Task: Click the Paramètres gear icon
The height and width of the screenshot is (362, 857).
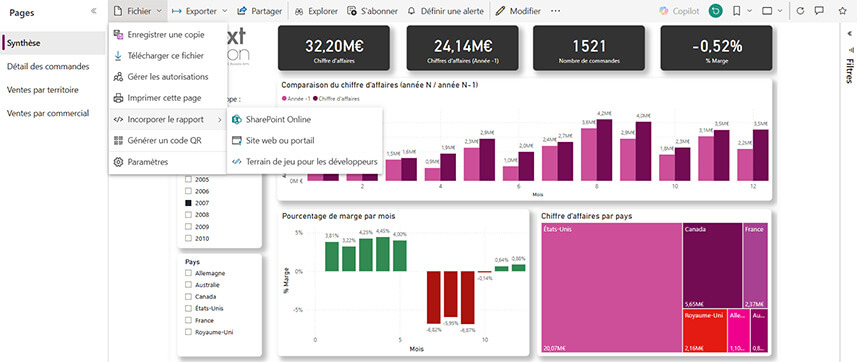Action: coord(118,162)
